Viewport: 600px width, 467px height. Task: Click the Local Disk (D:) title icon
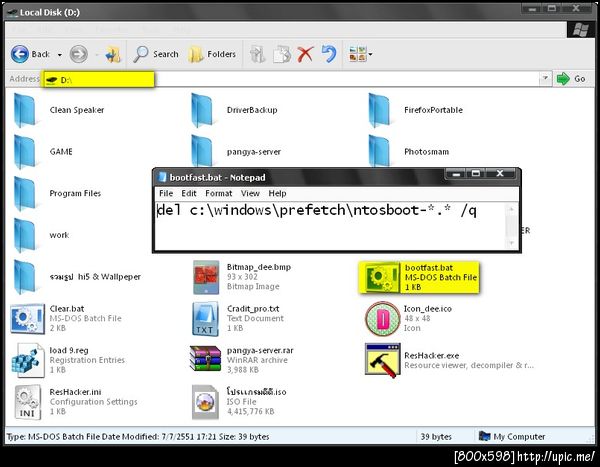[13, 13]
